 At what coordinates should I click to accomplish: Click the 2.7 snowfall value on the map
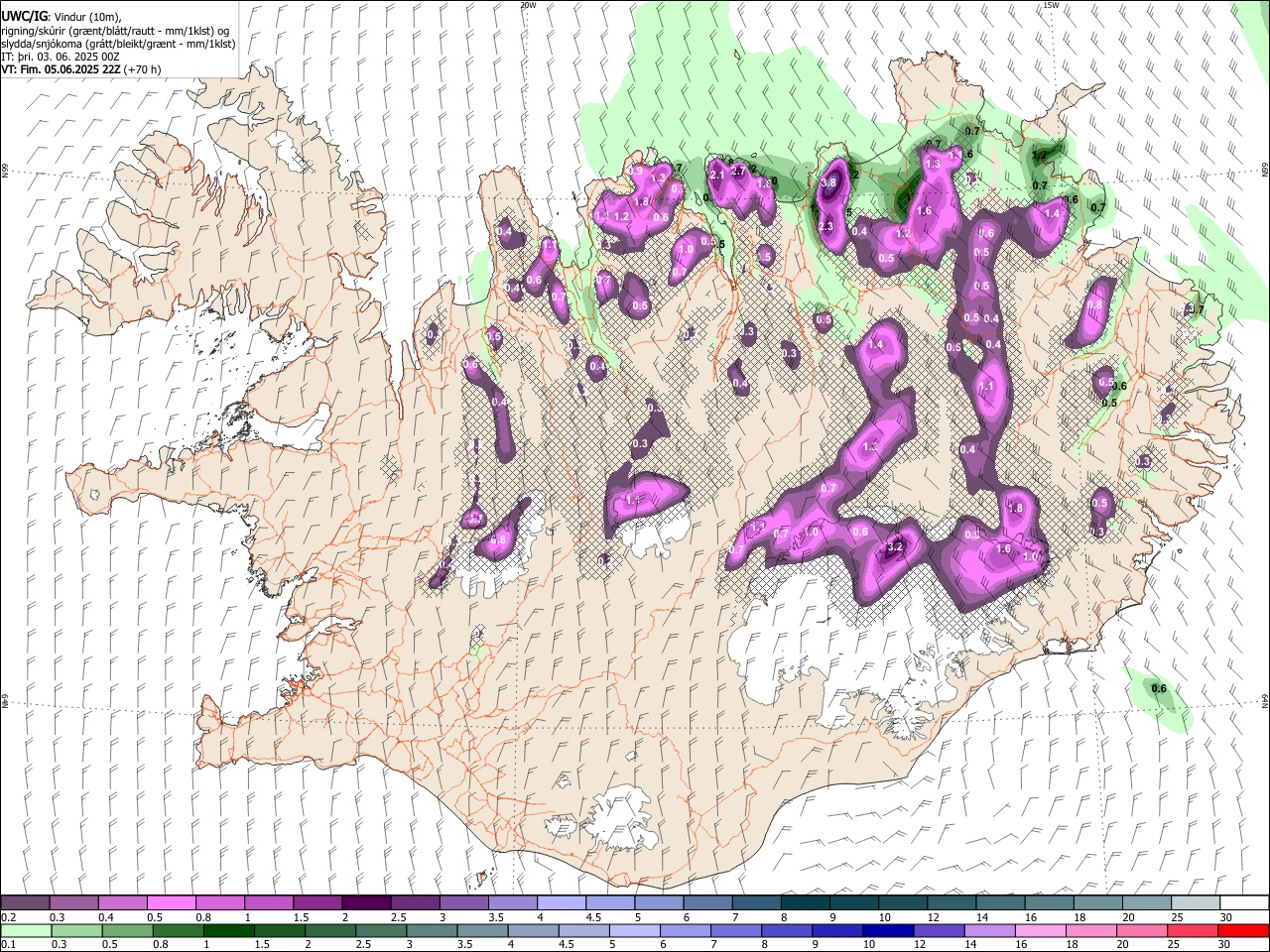(738, 172)
